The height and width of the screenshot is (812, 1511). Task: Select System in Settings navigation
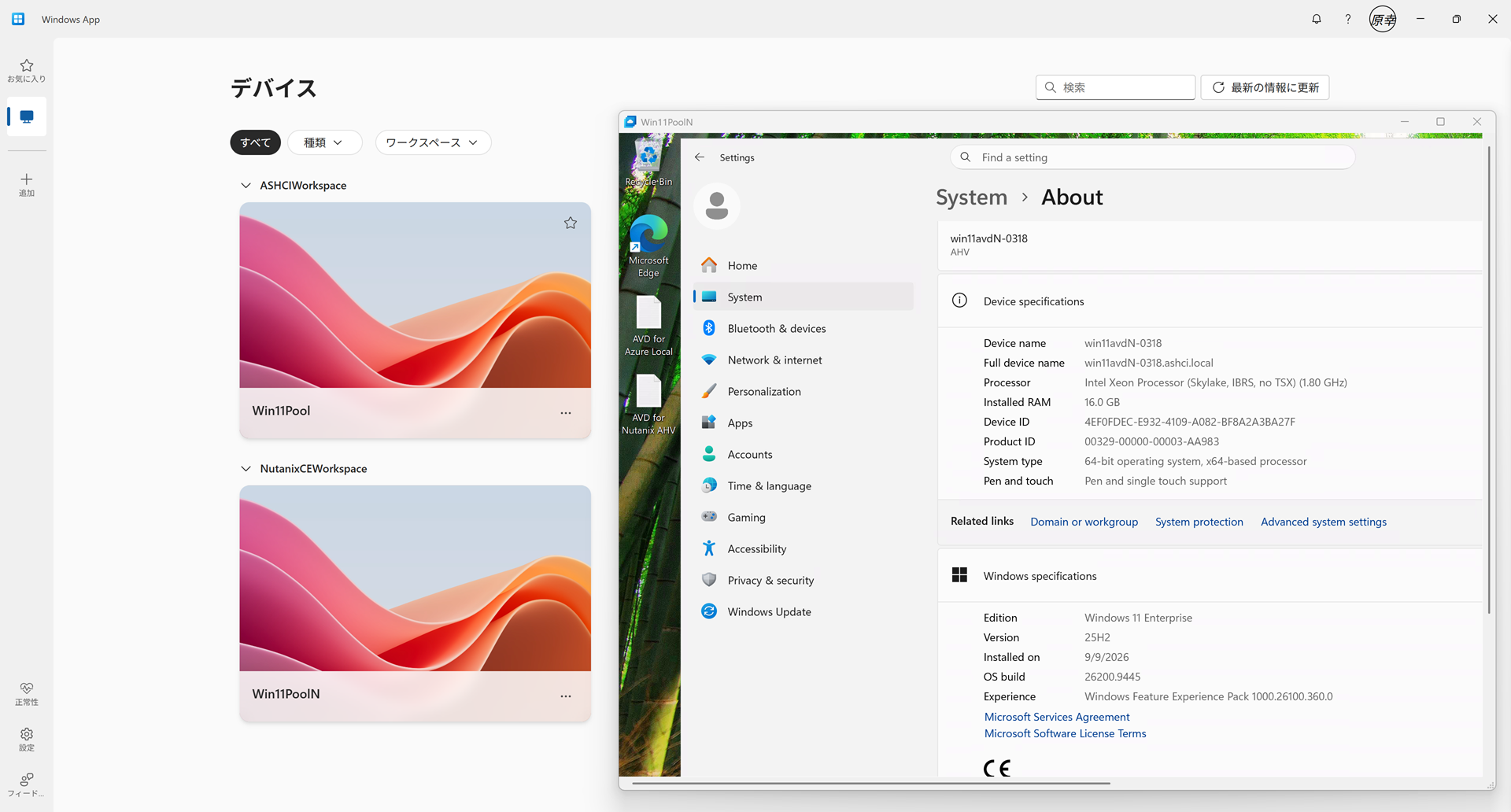click(803, 297)
